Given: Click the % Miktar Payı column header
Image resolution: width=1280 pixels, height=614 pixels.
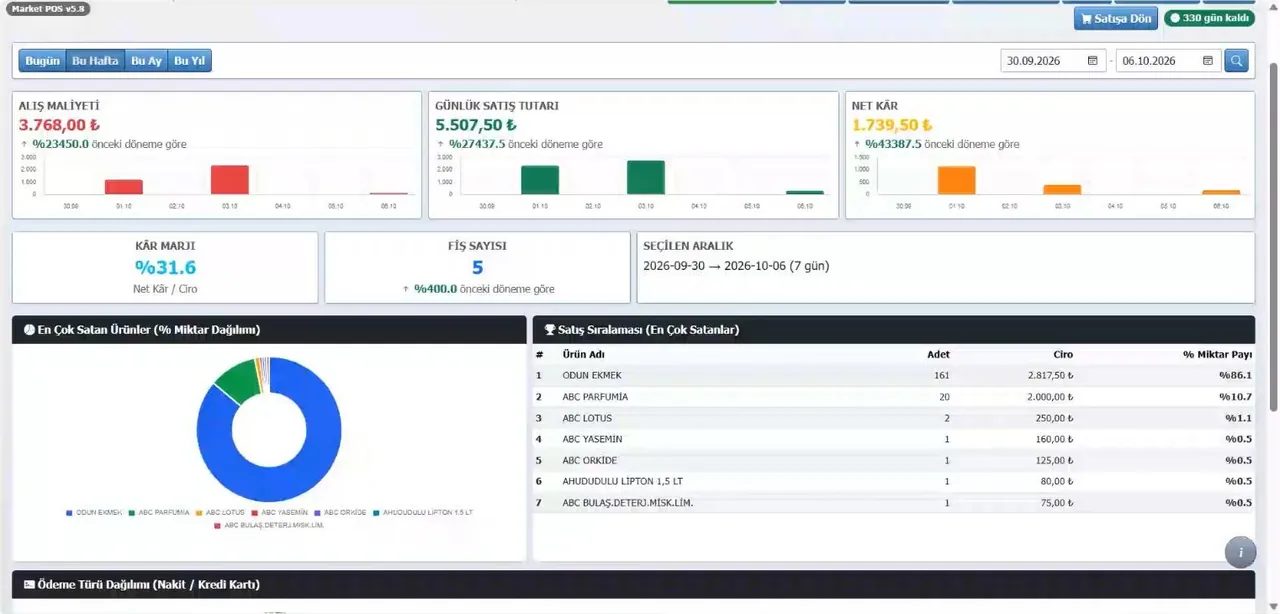Looking at the screenshot, I should tap(1217, 355).
